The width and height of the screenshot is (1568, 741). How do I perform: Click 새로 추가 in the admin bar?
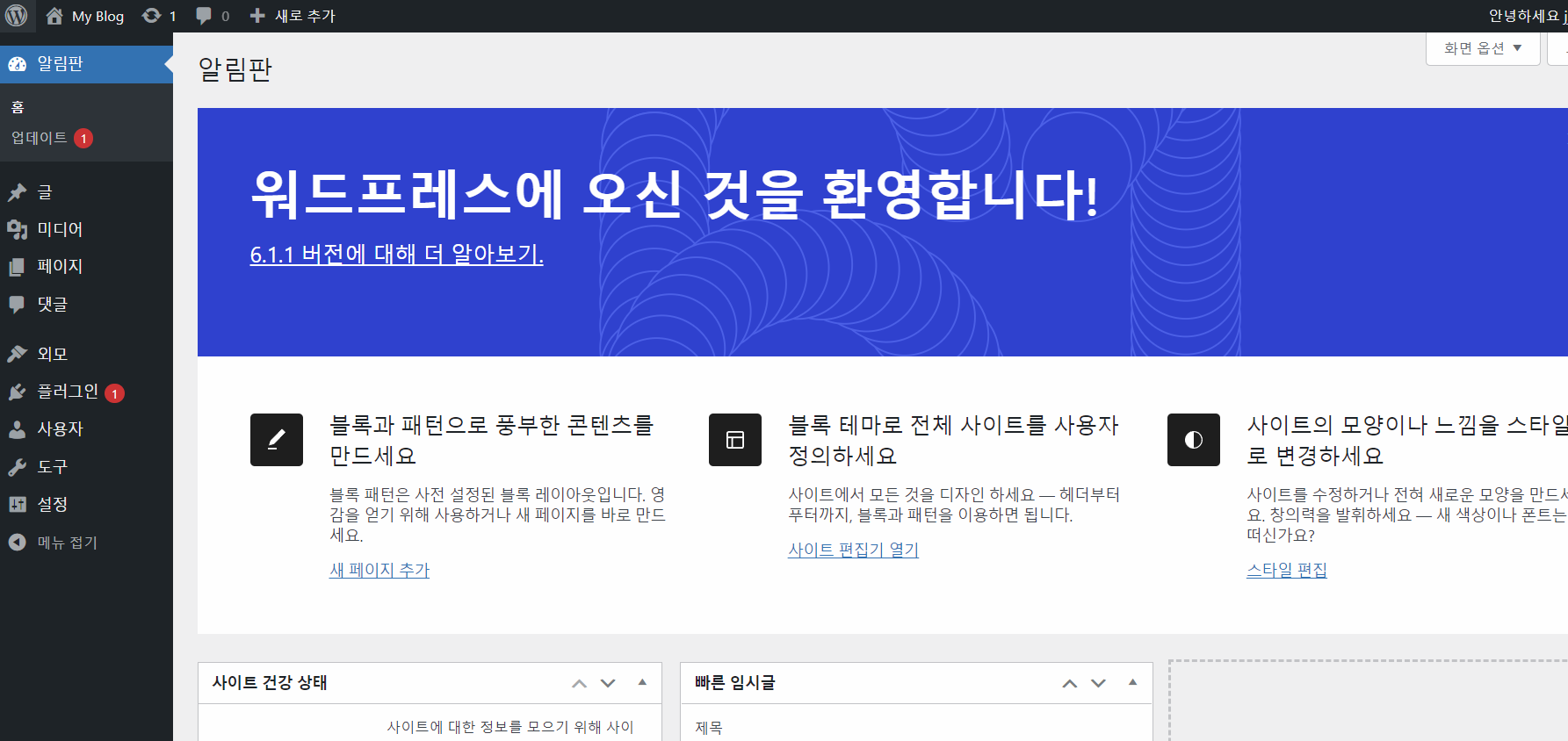pos(305,16)
